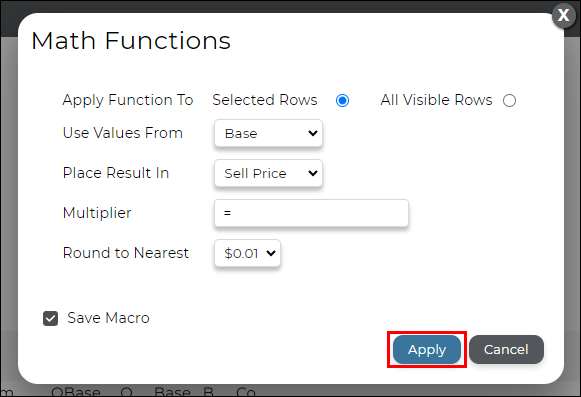Screen dimensions: 581x397
Task: Click the chevron arrow on the Base dropdown
Action: click(313, 133)
